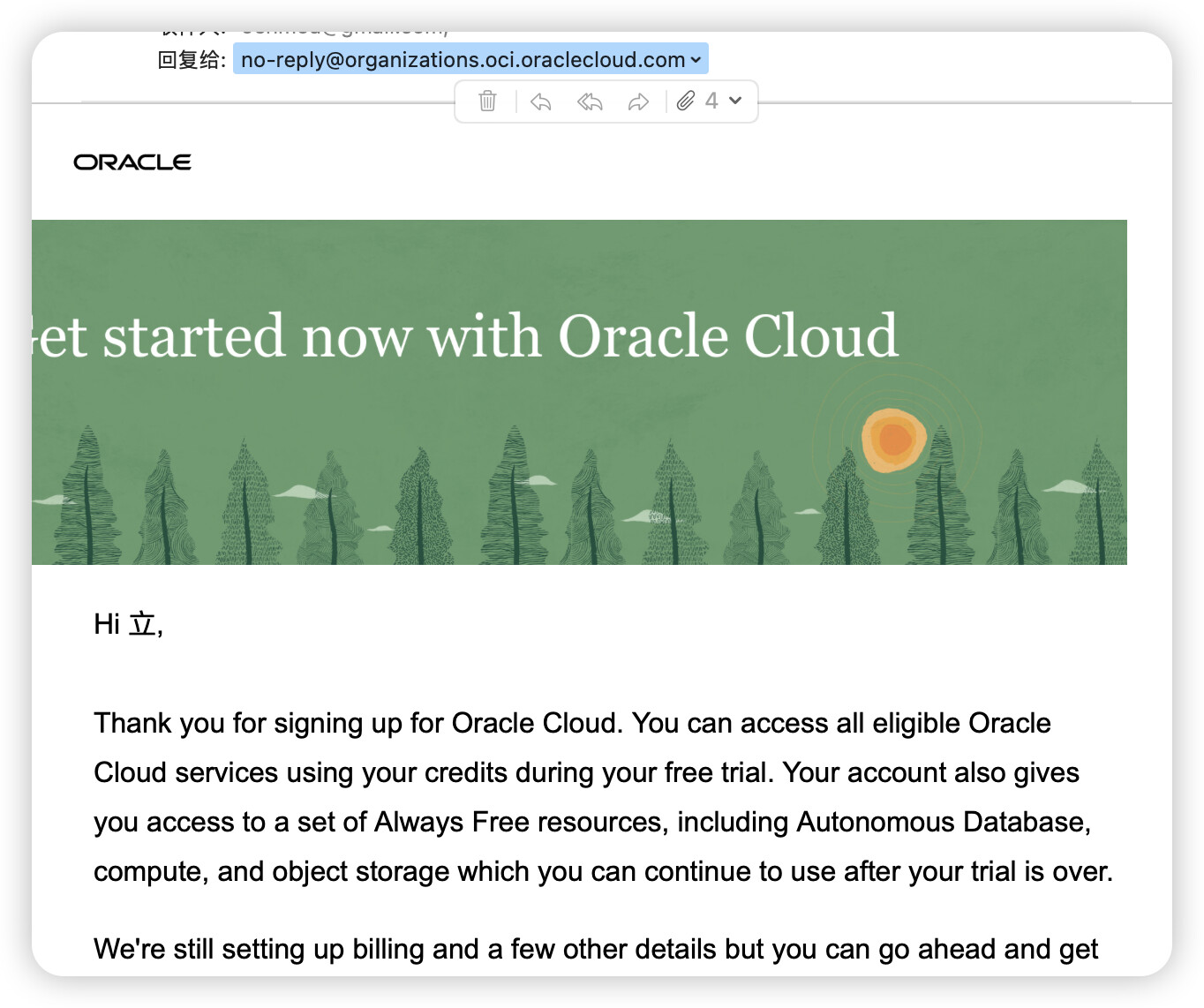This screenshot has width=1204, height=1008.
Task: Click the 'started now with Oracle Cloud' headline
Action: click(500, 336)
